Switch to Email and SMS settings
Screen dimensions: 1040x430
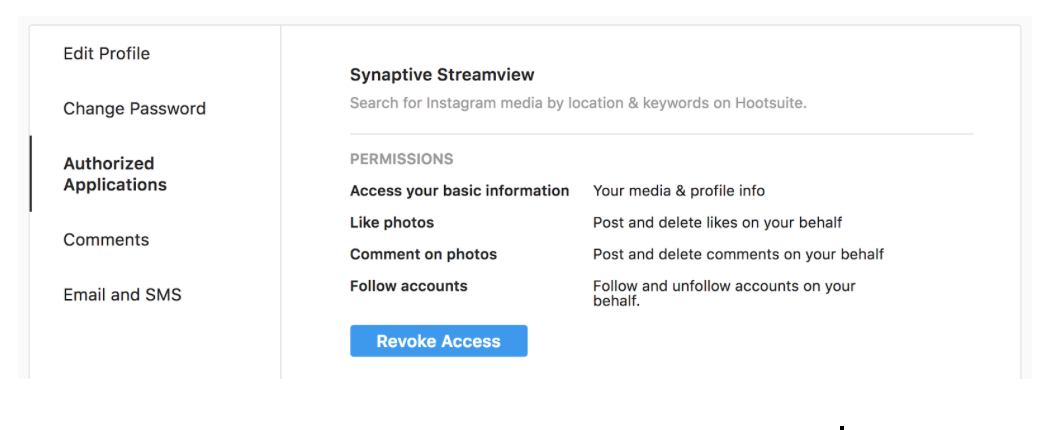click(122, 295)
